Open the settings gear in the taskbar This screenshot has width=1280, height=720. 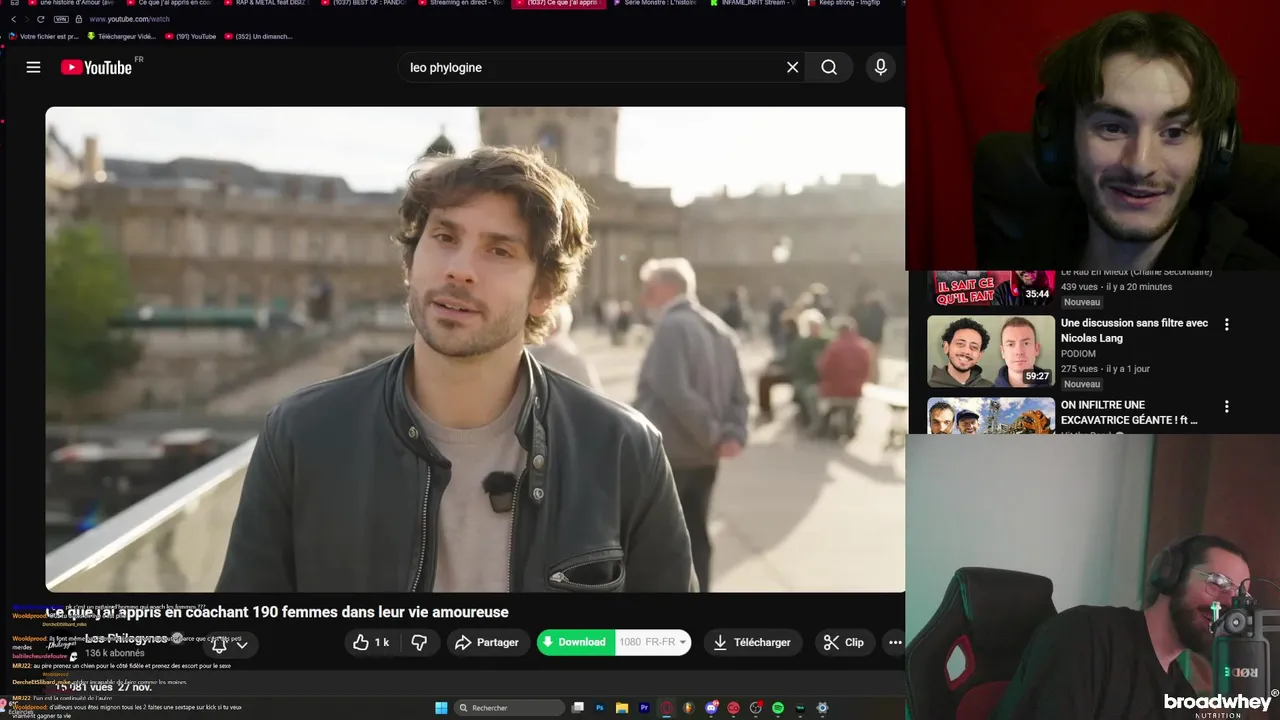click(822, 708)
